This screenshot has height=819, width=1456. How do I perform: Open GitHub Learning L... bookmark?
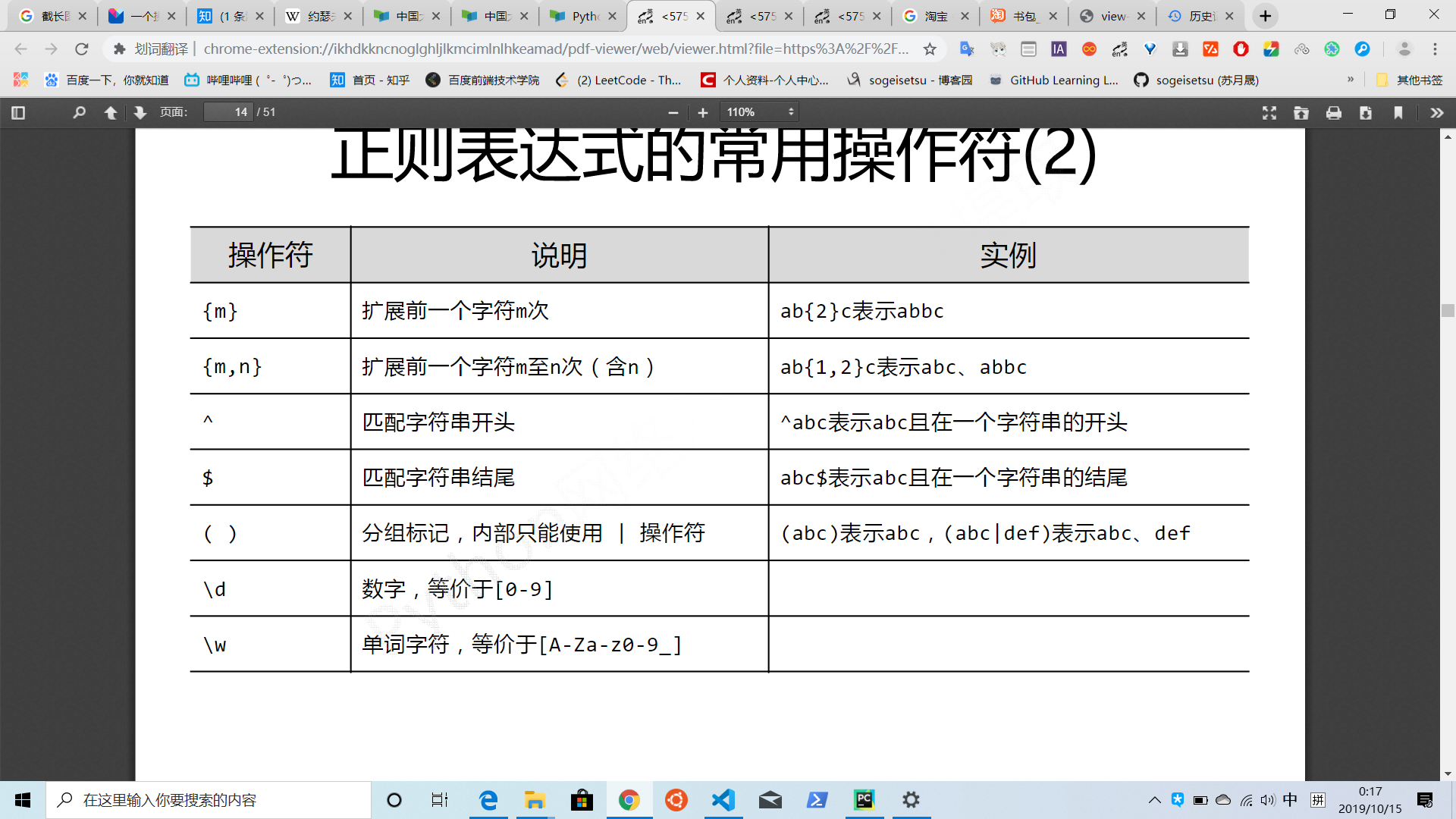tap(1054, 80)
